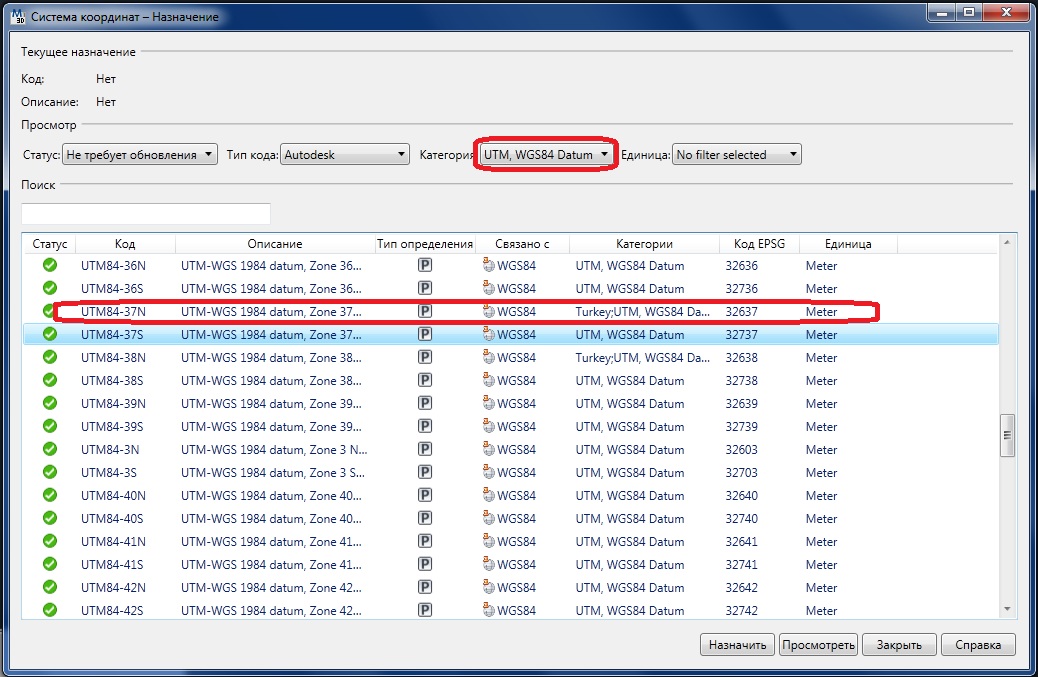
Task: Open the Статус filter dropdown
Action: click(139, 155)
